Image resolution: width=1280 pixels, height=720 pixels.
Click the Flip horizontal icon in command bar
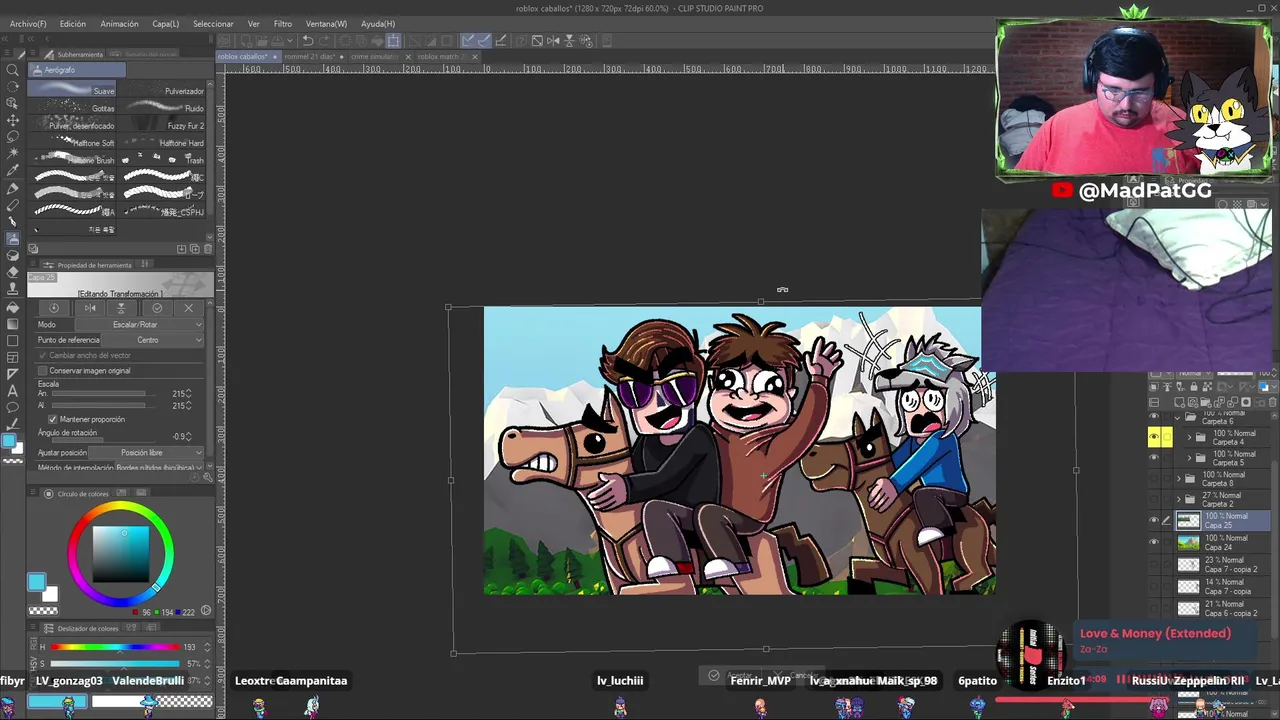(553, 41)
